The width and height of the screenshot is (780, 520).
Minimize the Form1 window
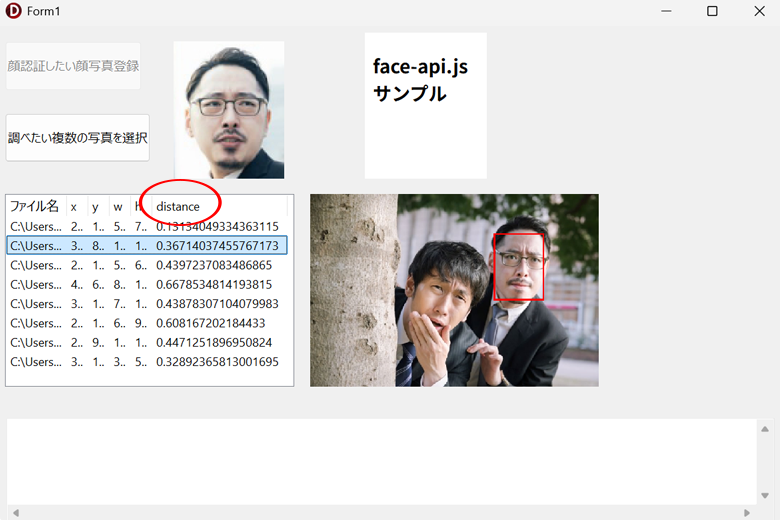coord(666,11)
